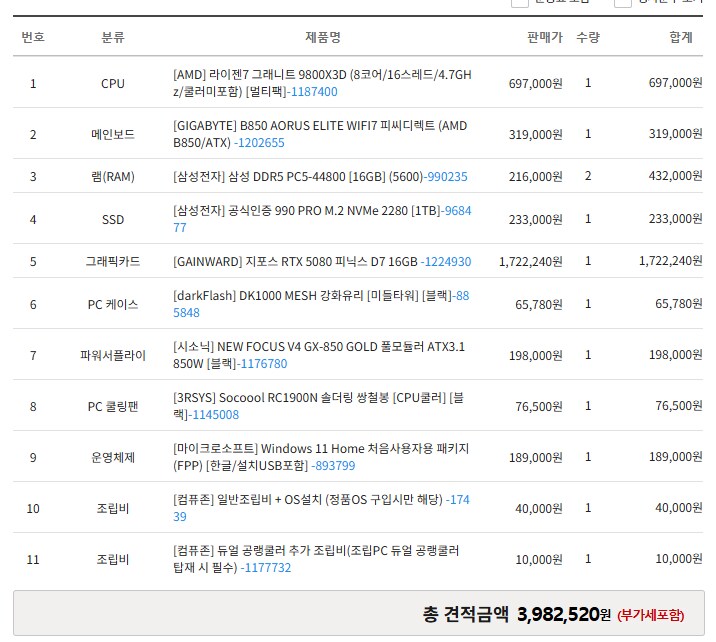Select the 파워서플라이 category cell
716x642 pixels.
point(113,355)
